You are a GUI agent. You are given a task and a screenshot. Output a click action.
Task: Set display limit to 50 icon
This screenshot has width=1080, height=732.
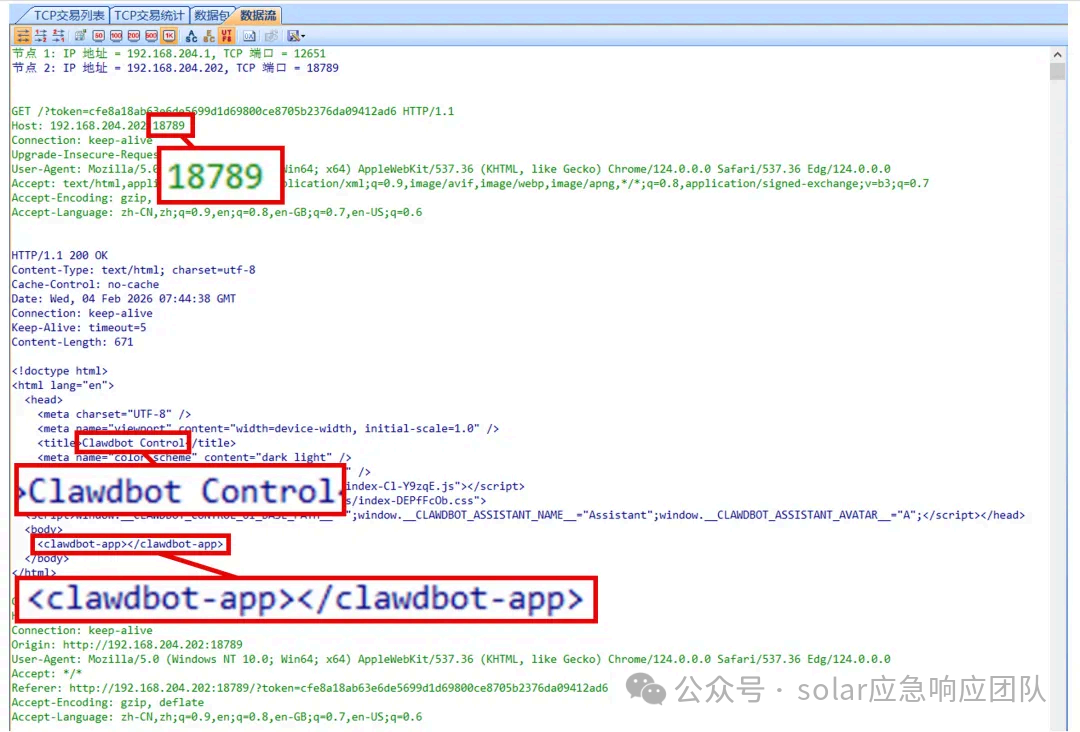tap(98, 35)
